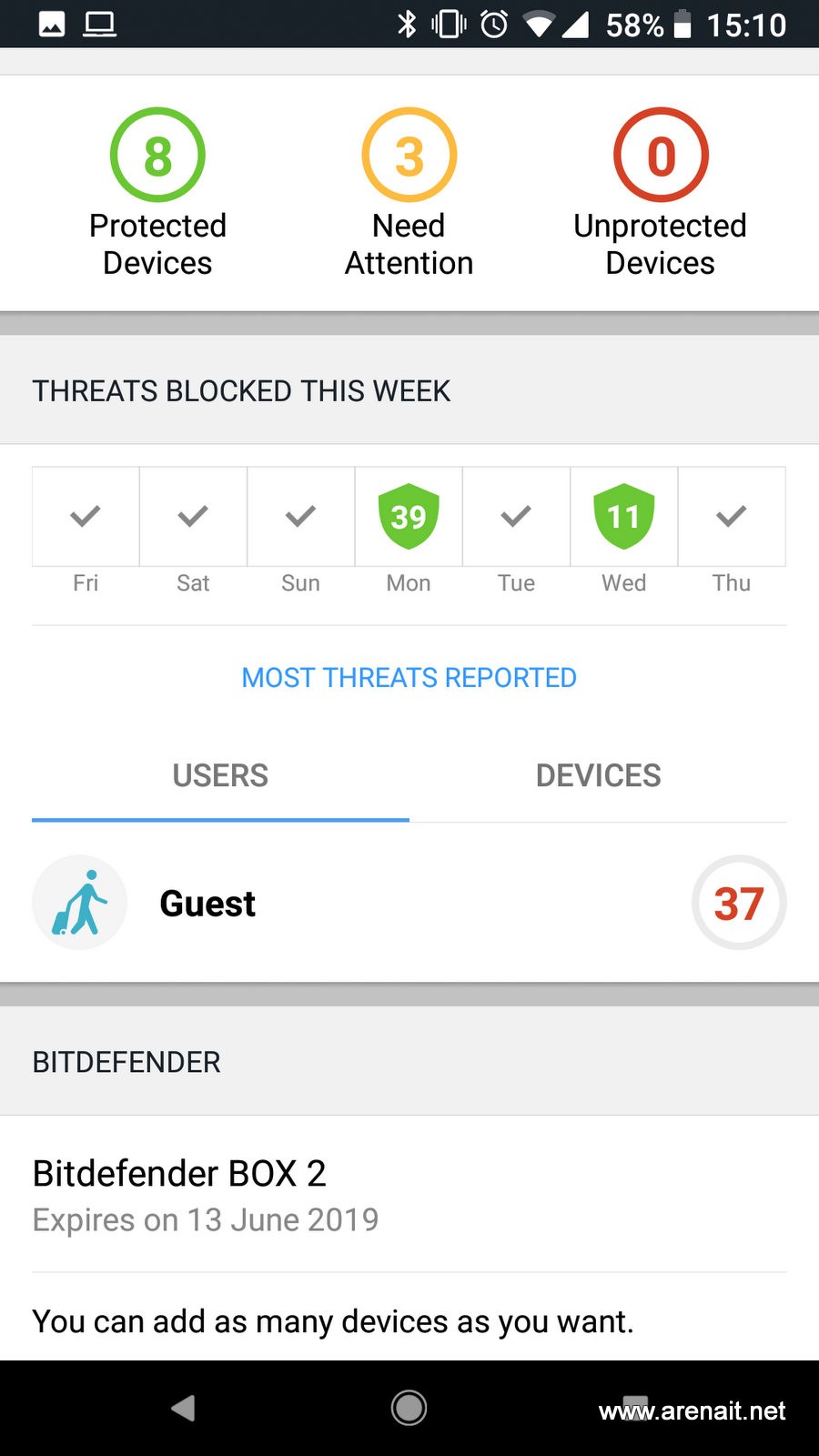The width and height of the screenshot is (819, 1456).
Task: Open the Guest user row
Action: coord(409,903)
